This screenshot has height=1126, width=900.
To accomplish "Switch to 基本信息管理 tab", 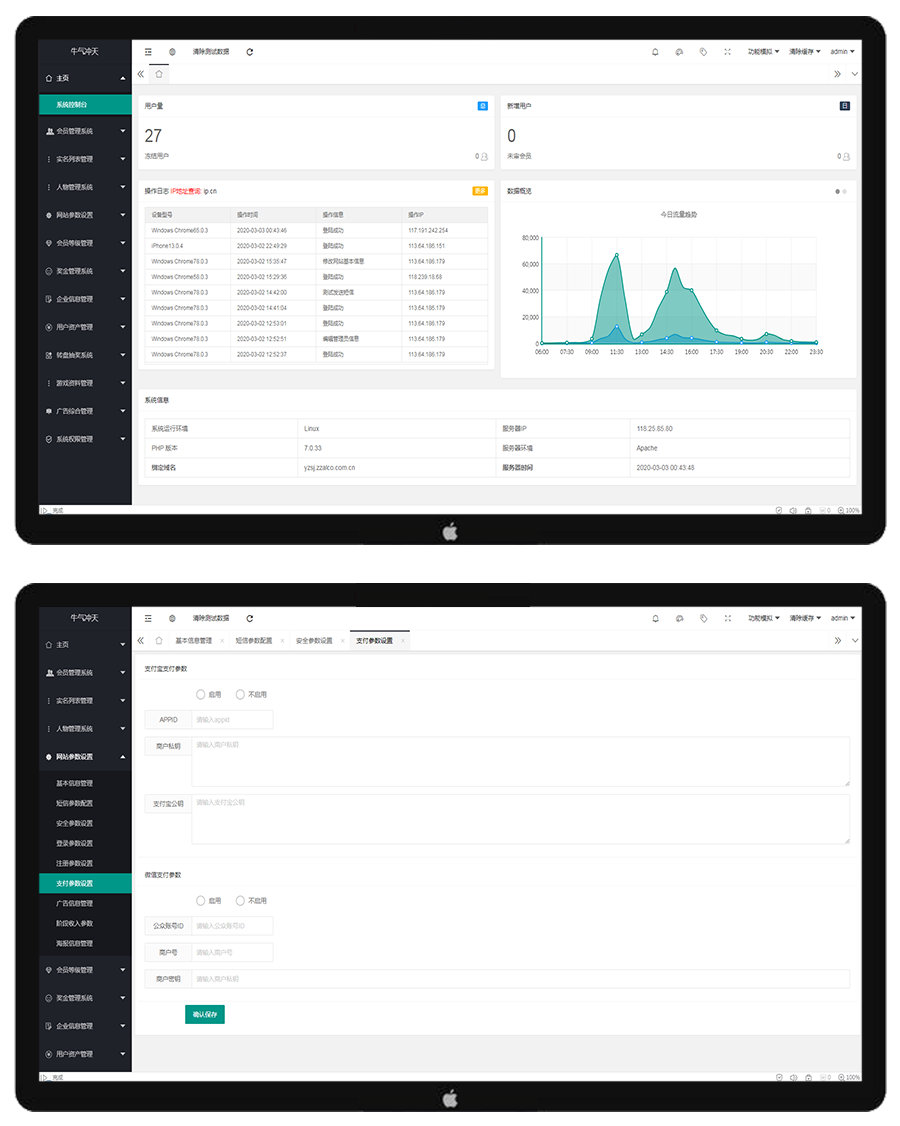I will (x=194, y=641).
